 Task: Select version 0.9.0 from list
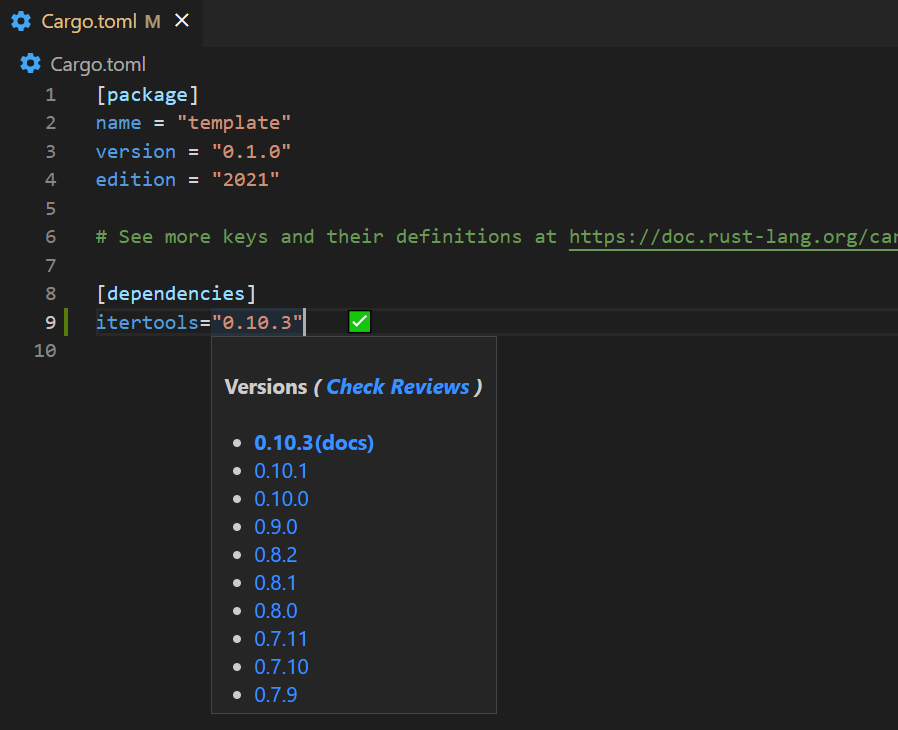click(275, 527)
